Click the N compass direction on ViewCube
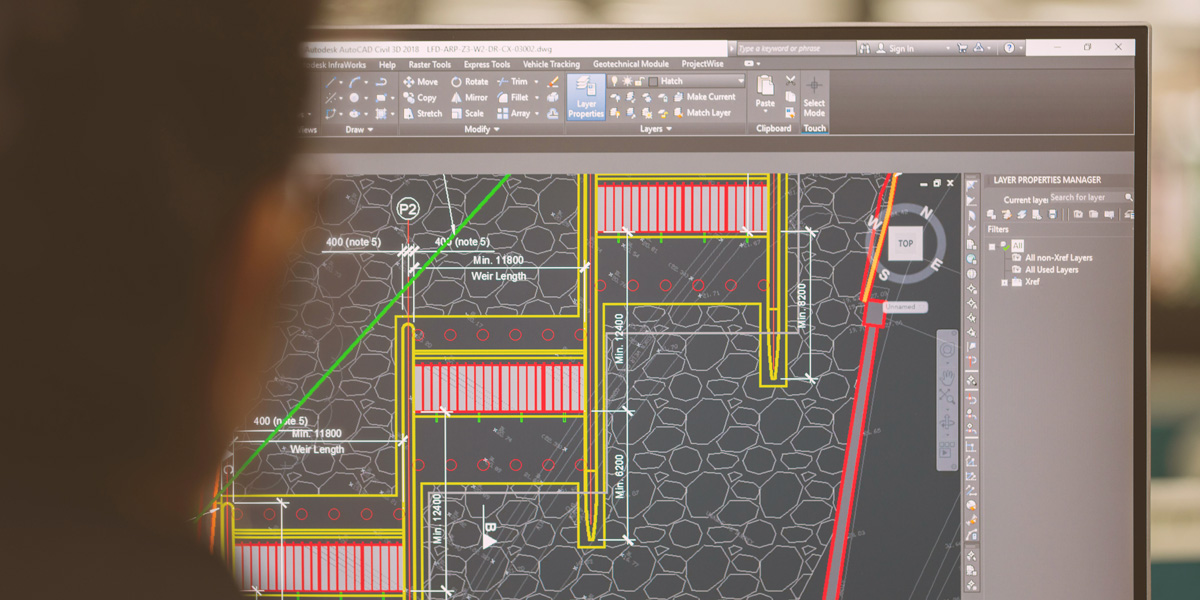This screenshot has width=1200, height=600. pyautogui.click(x=927, y=212)
